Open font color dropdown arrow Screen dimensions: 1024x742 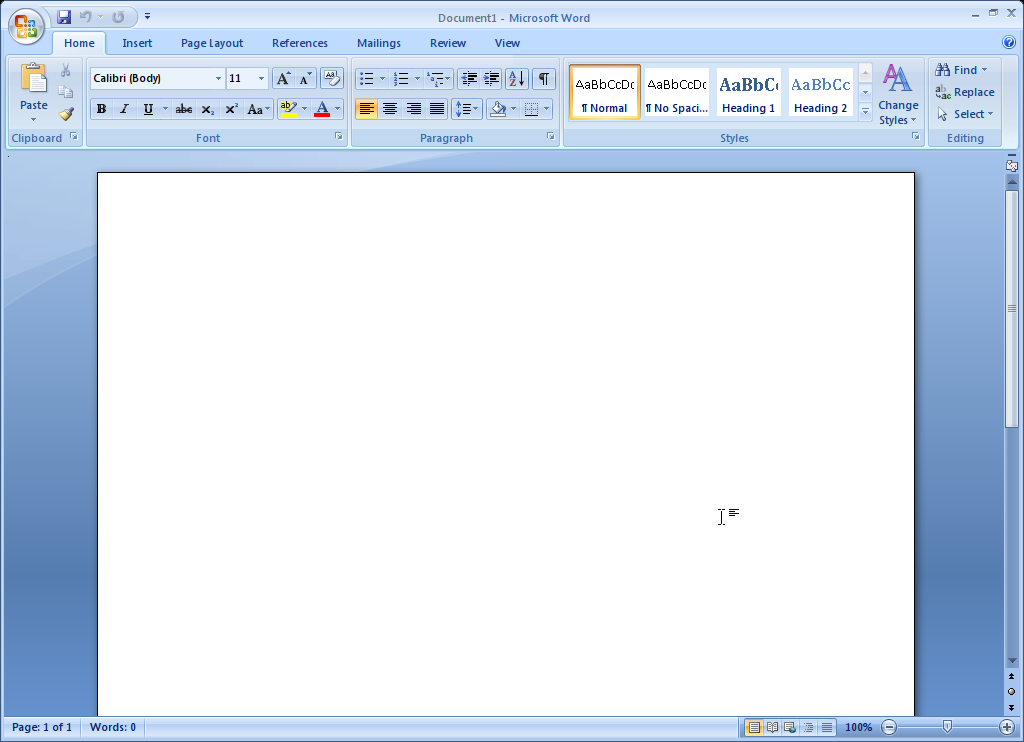[x=338, y=109]
